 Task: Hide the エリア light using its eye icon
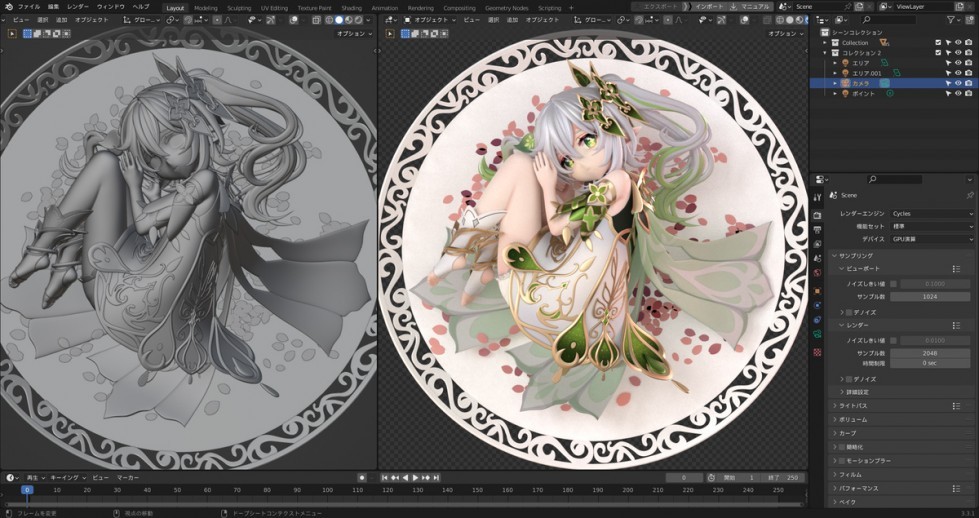(x=958, y=63)
